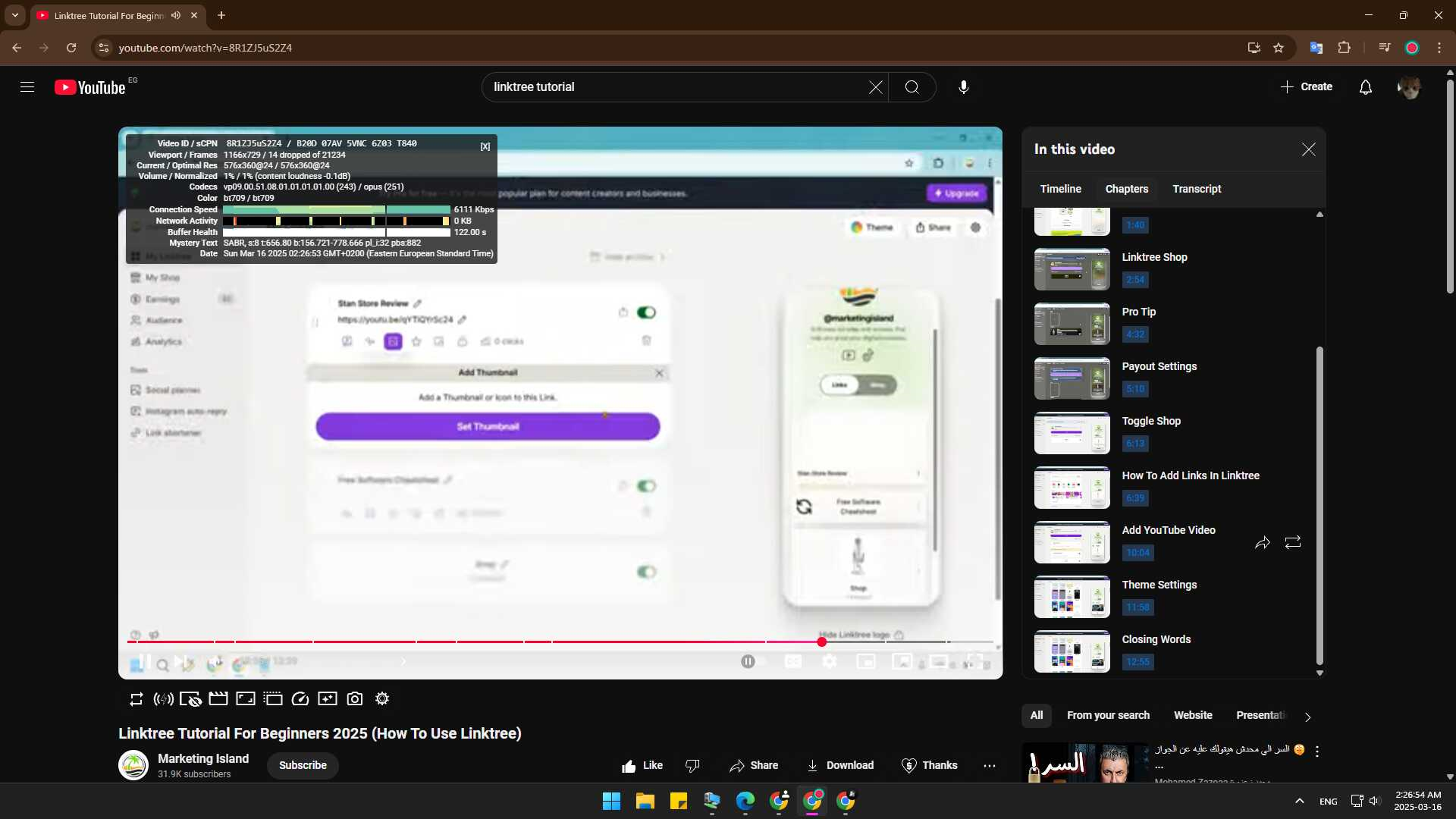
Task: Select the Website filter chip
Action: (1193, 716)
